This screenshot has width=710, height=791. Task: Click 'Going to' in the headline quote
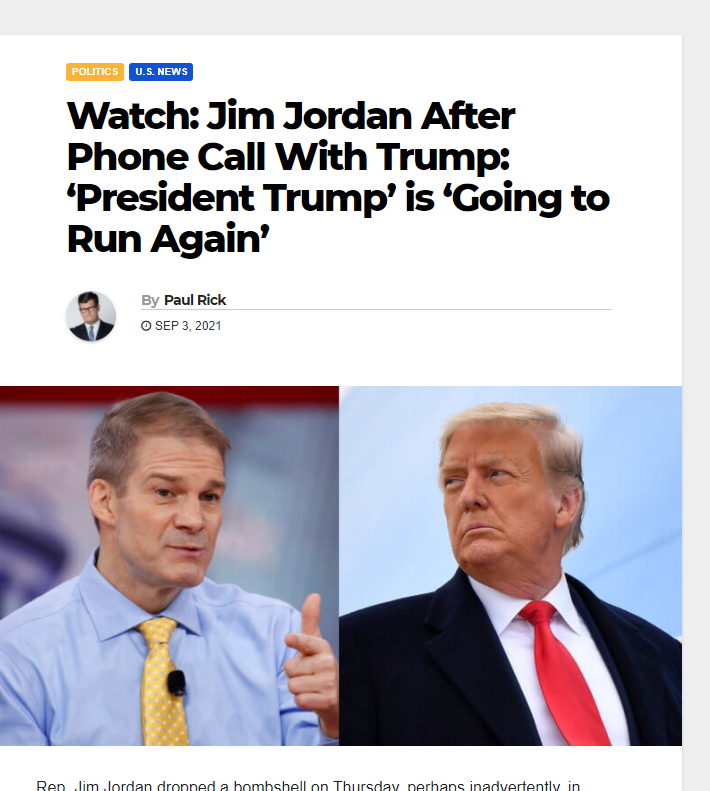tap(526, 198)
